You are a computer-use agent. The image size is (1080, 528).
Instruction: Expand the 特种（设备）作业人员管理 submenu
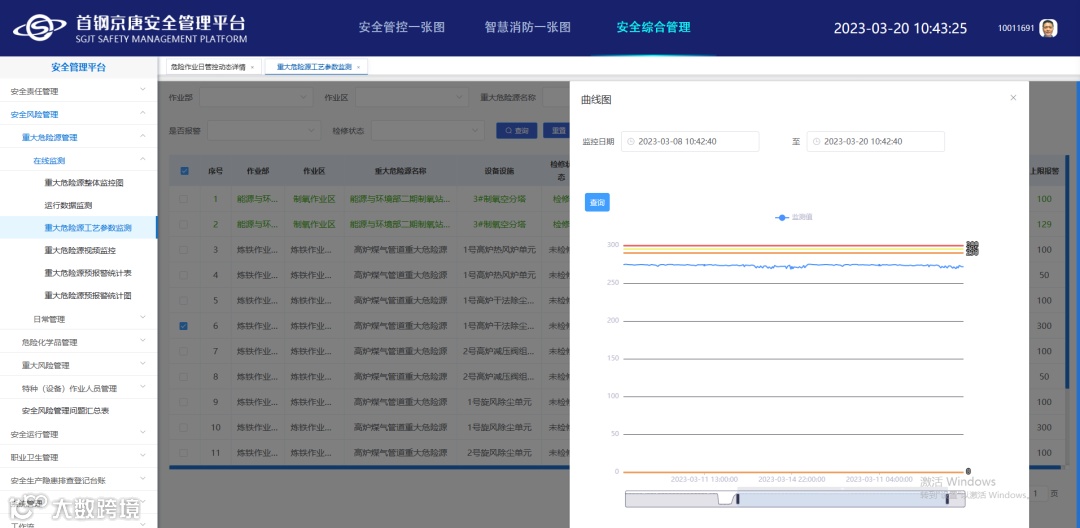tap(79, 388)
